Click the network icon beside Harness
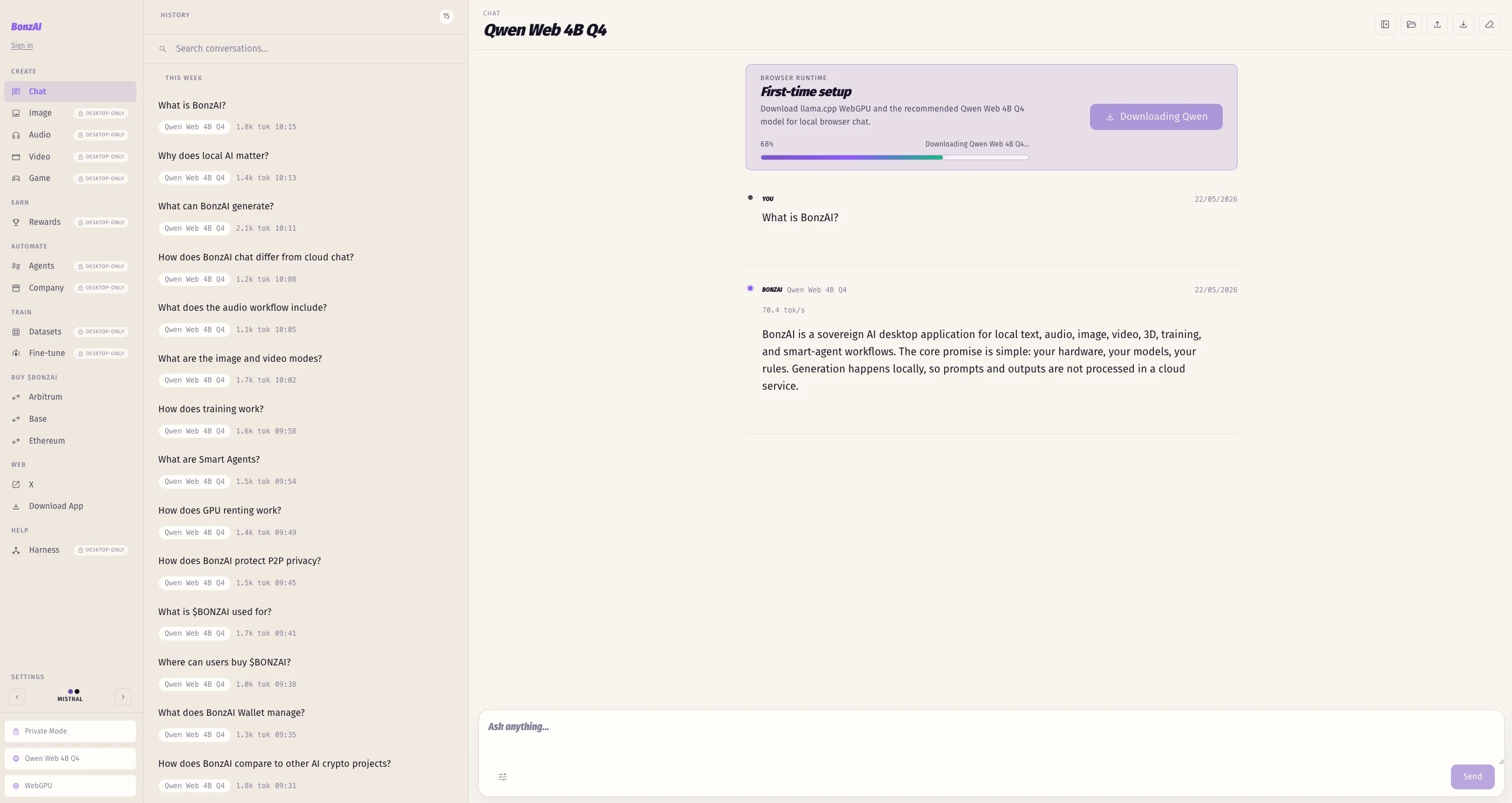 [16, 550]
